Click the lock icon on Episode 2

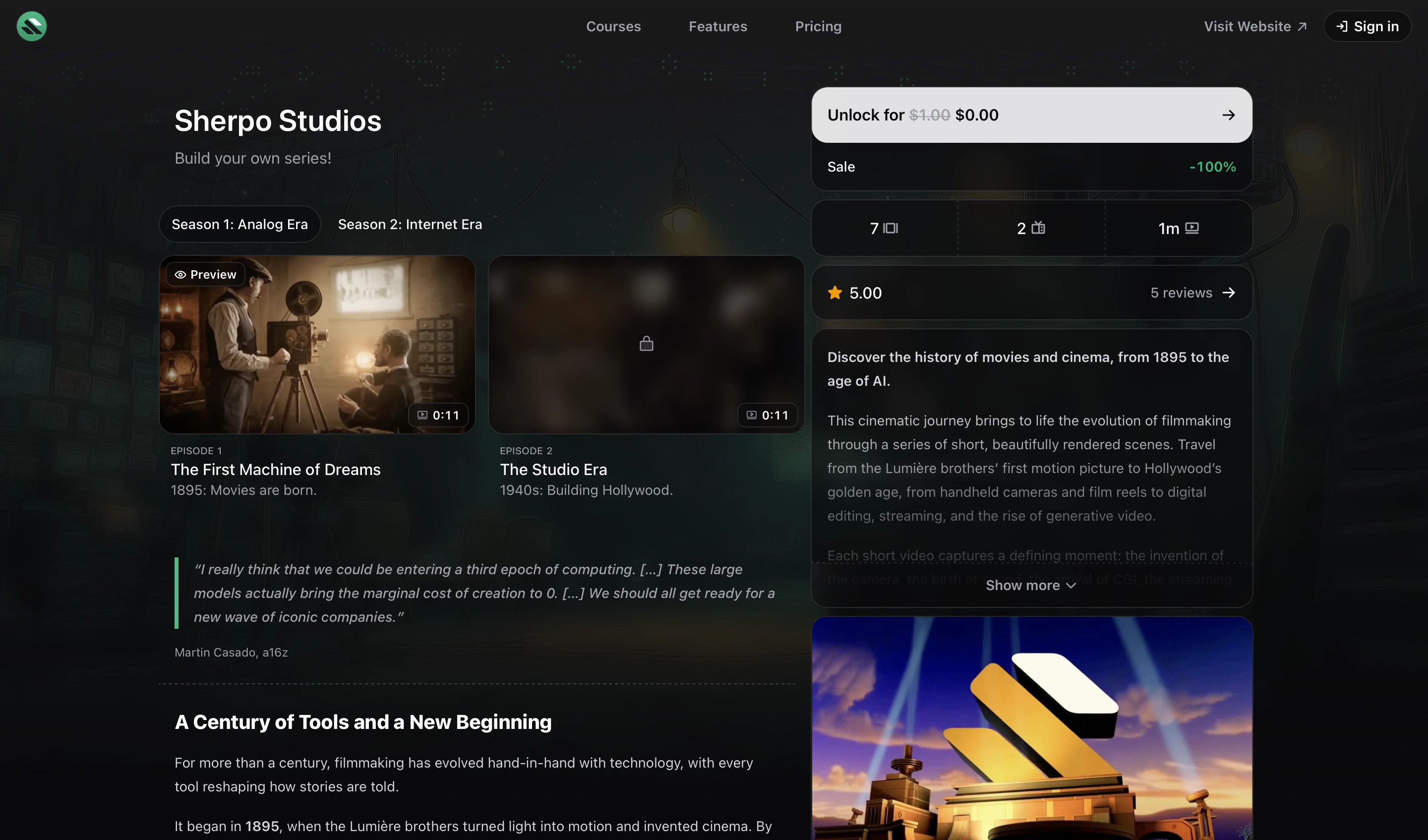(646, 344)
